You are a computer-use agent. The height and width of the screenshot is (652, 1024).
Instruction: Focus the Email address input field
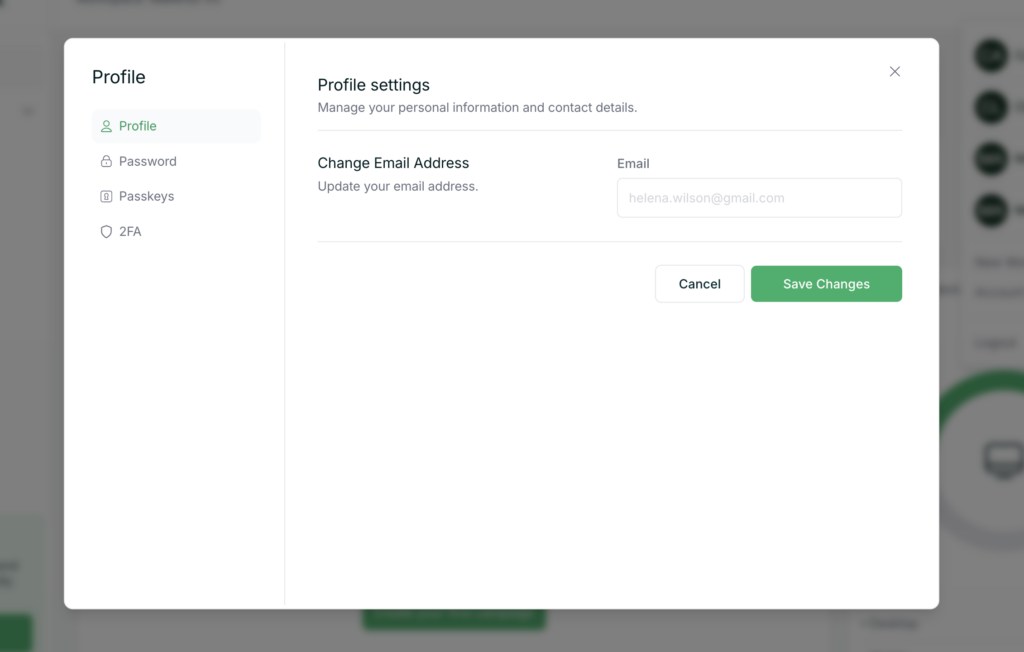759,198
